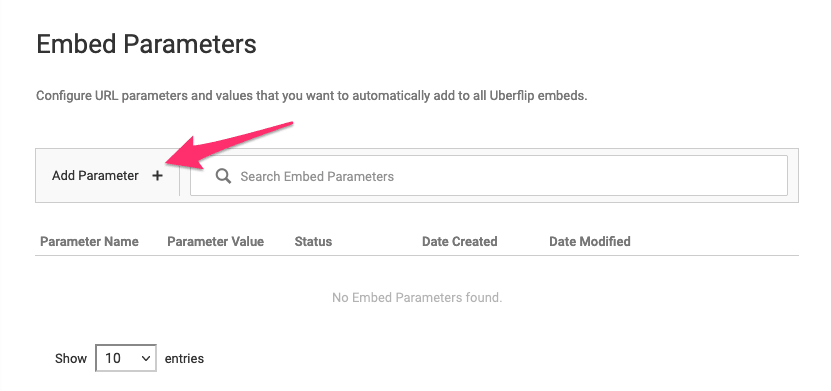Click the 'No Embed Parameters found.' message

pos(417,298)
